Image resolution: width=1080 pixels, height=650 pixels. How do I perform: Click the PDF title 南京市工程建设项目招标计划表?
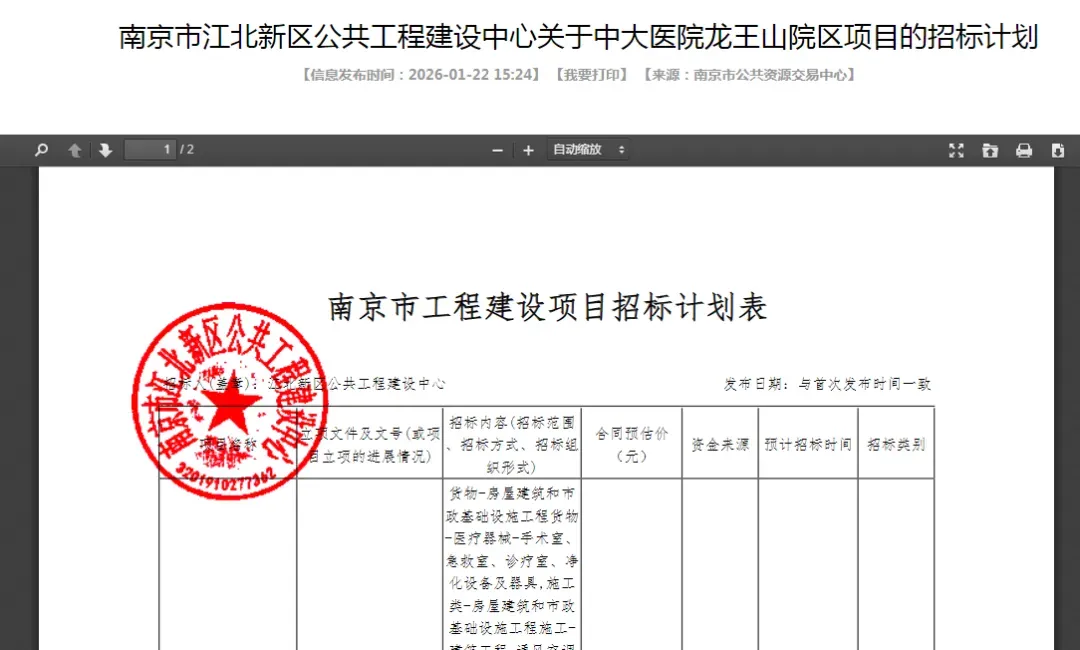pyautogui.click(x=548, y=307)
